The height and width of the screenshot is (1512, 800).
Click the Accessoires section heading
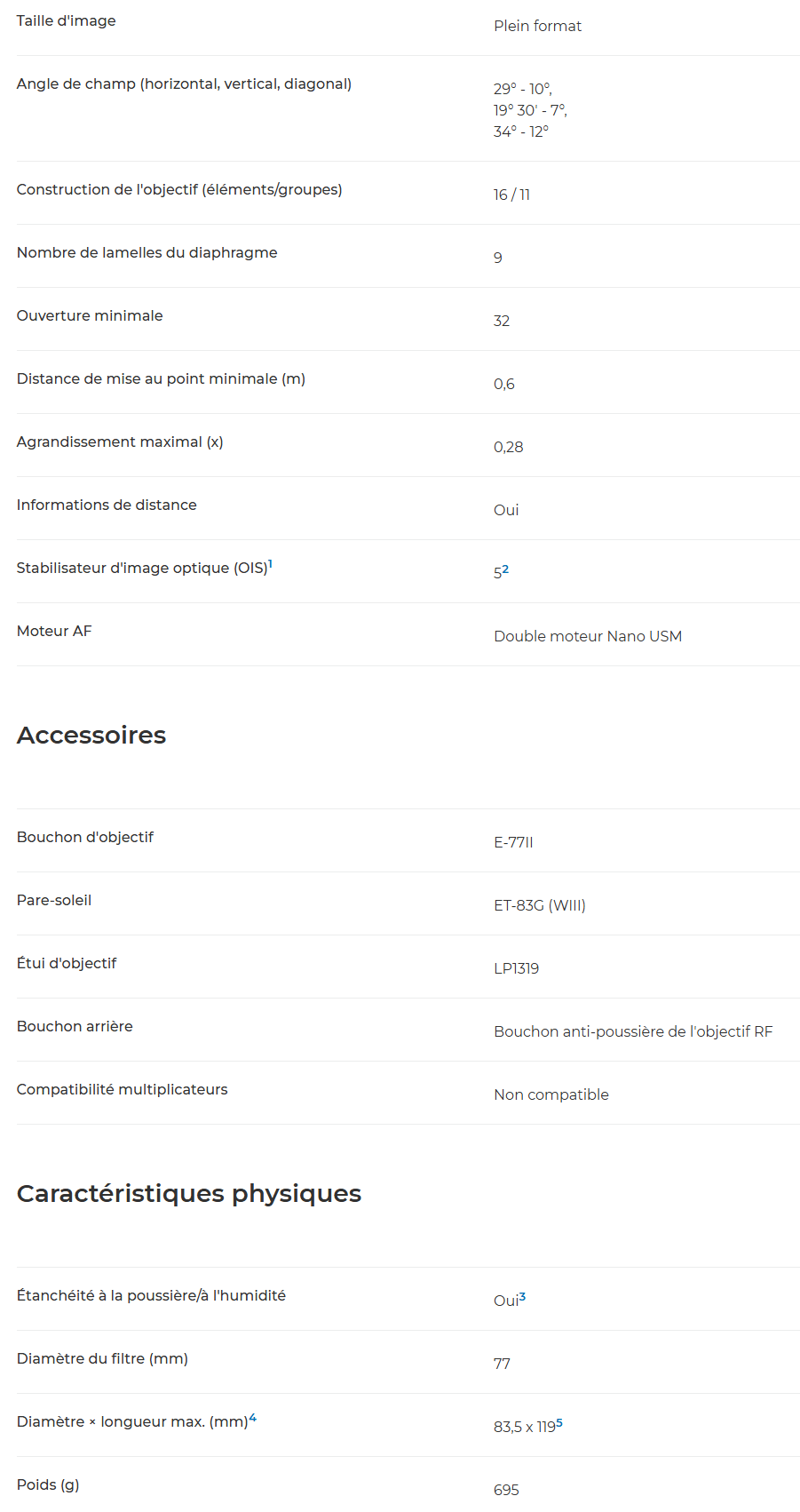pos(91,736)
